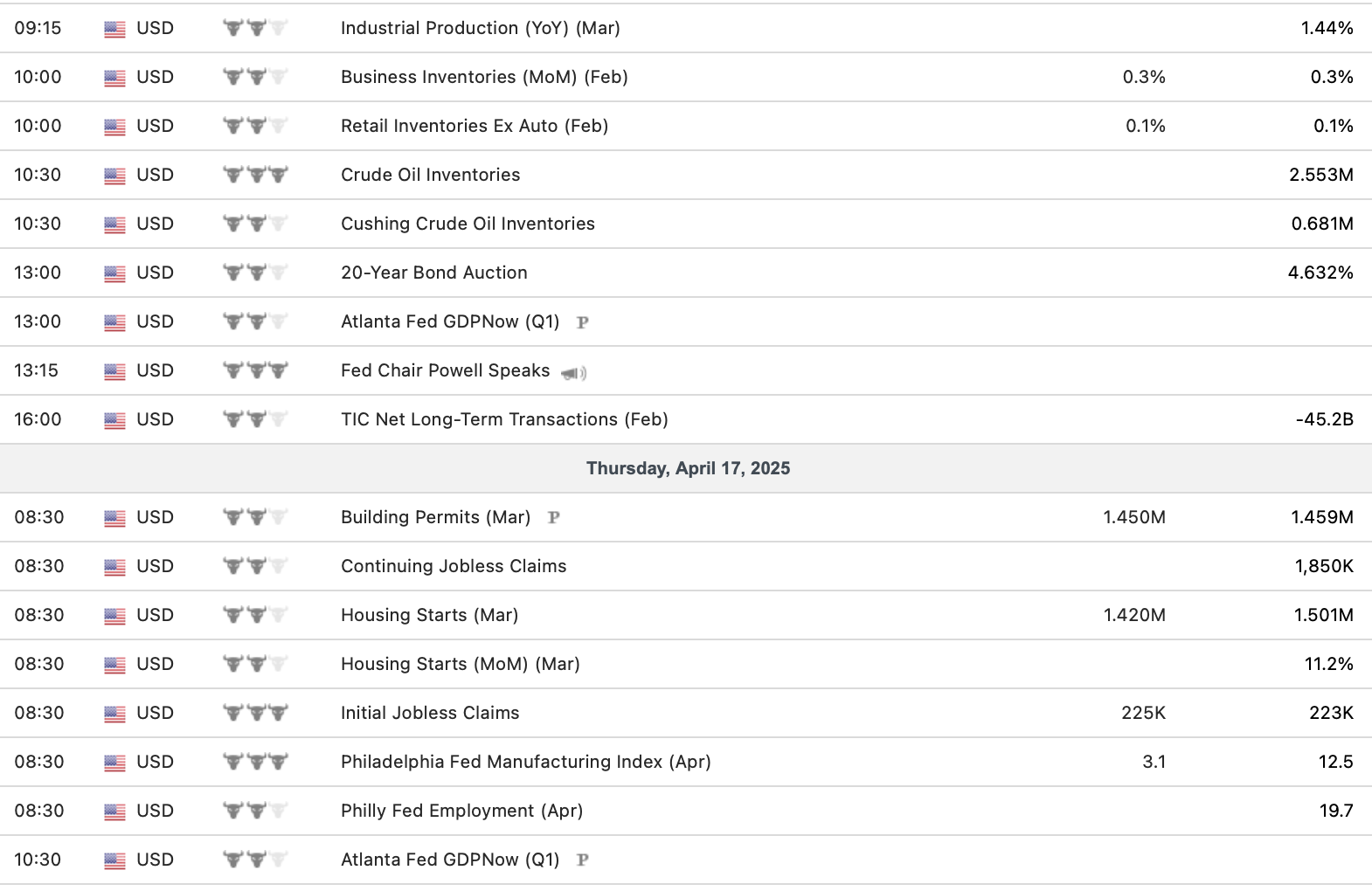
Task: Open the Housing Starts (MoM) (Mar) event
Action: click(x=460, y=664)
